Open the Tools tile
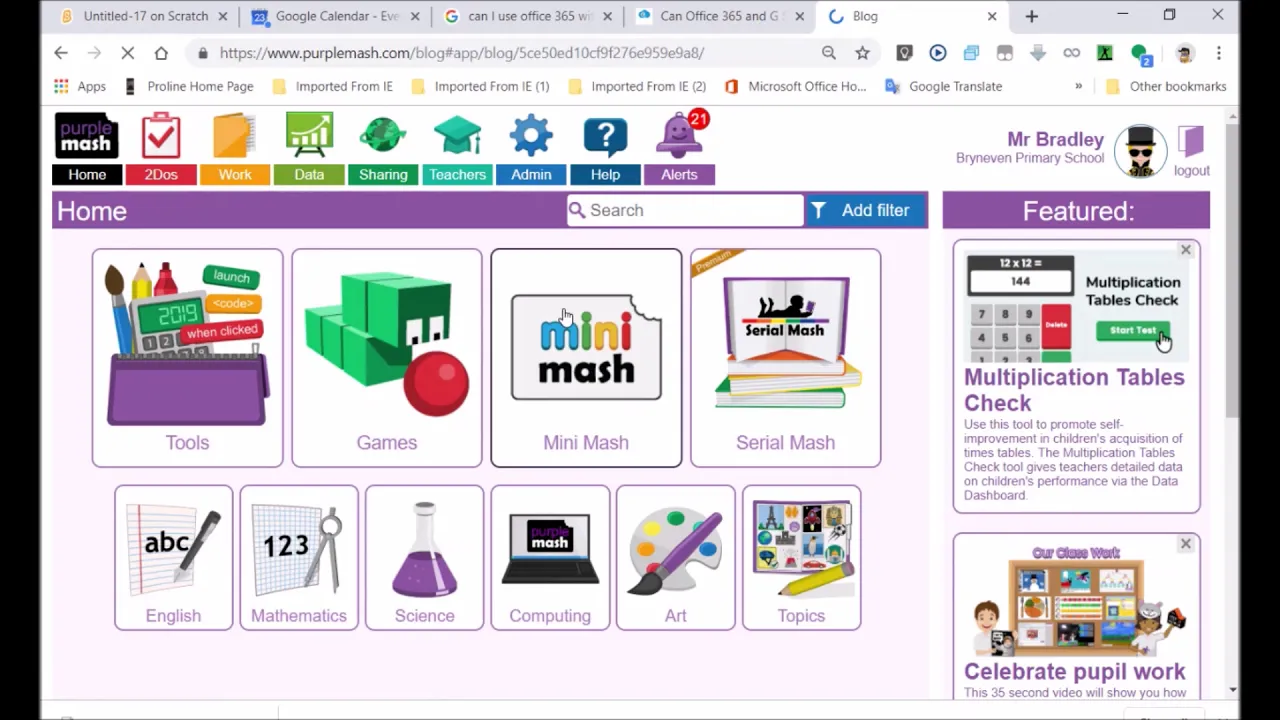This screenshot has width=1280, height=720. 187,358
